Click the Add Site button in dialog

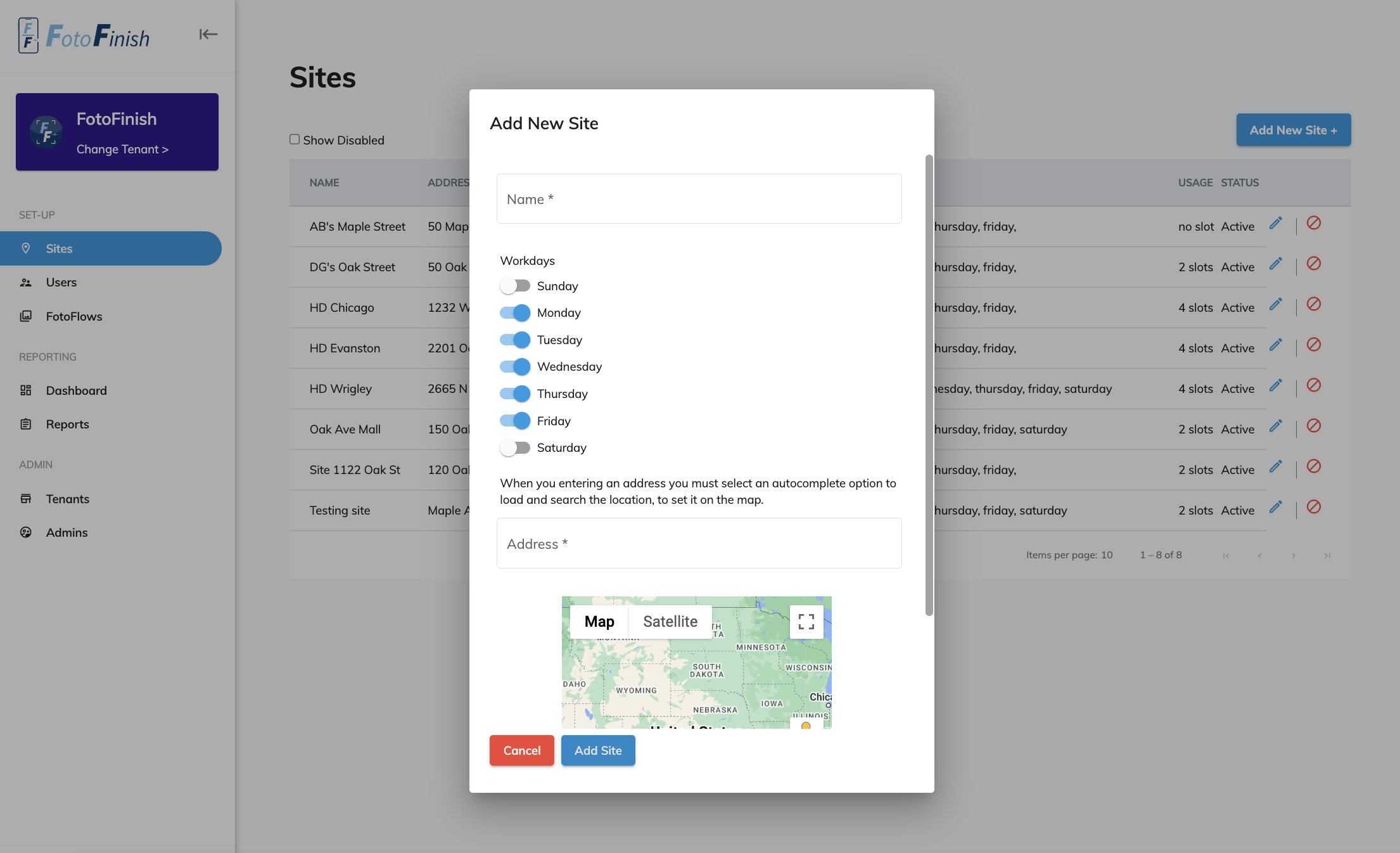597,750
